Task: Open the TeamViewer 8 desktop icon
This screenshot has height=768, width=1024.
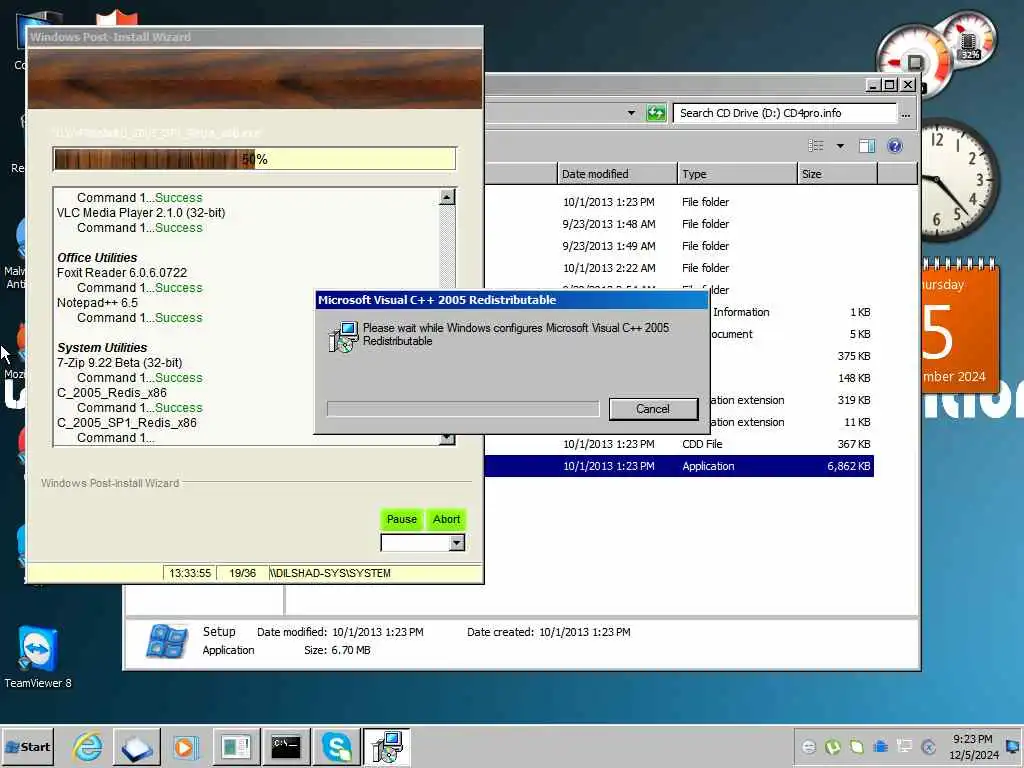Action: (x=38, y=657)
